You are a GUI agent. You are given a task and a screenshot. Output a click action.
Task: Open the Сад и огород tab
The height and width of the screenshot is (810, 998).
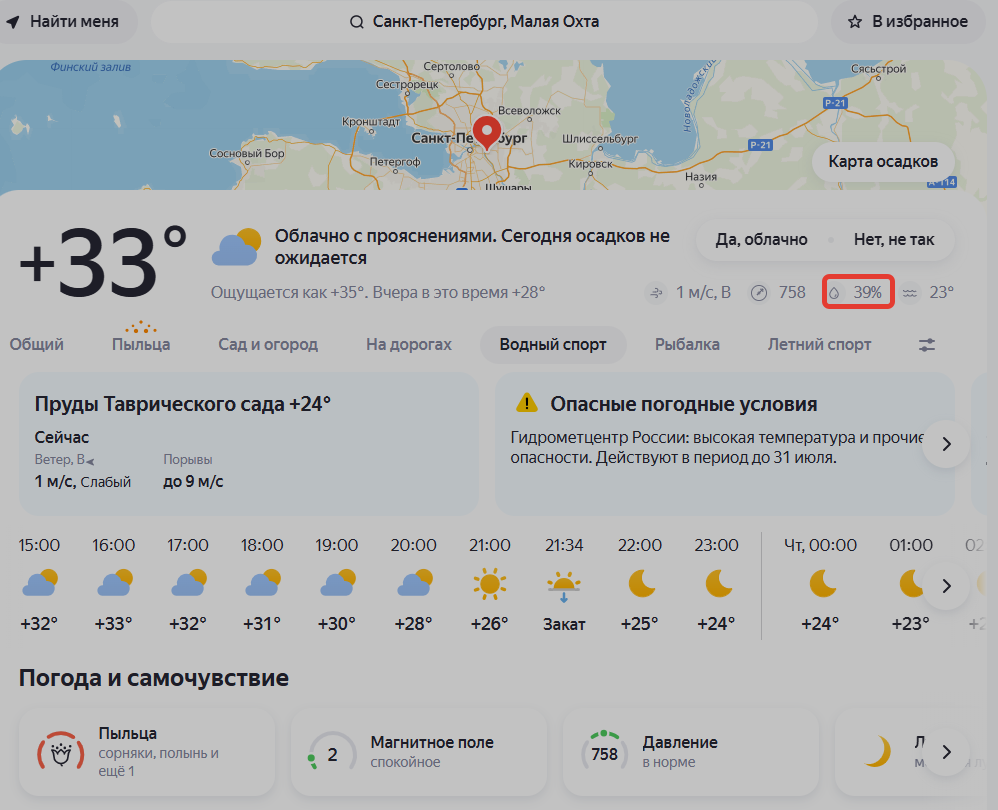tap(268, 345)
